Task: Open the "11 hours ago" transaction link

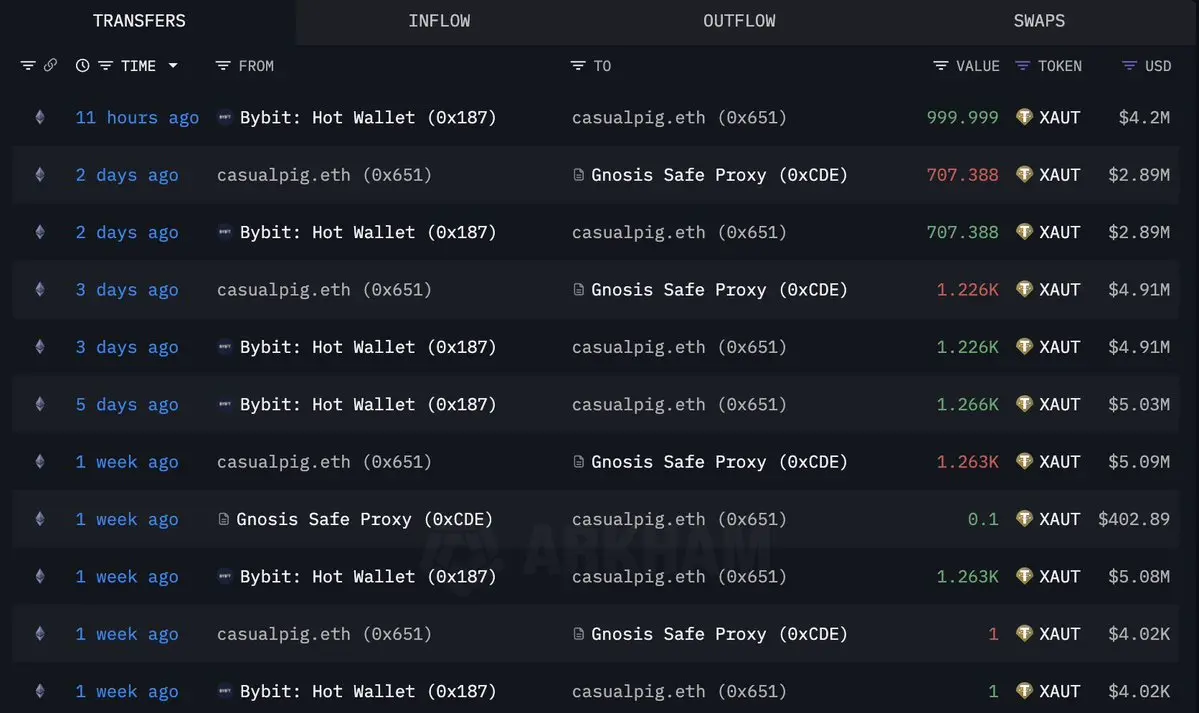Action: [137, 117]
